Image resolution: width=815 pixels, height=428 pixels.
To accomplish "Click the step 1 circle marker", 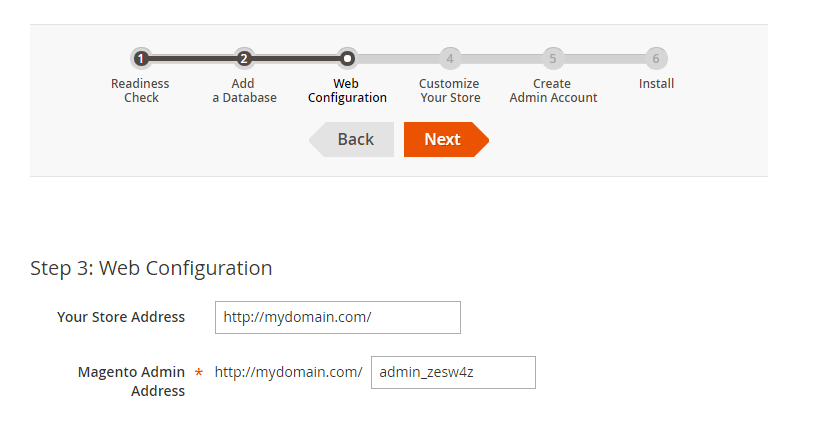I will pyautogui.click(x=141, y=58).
